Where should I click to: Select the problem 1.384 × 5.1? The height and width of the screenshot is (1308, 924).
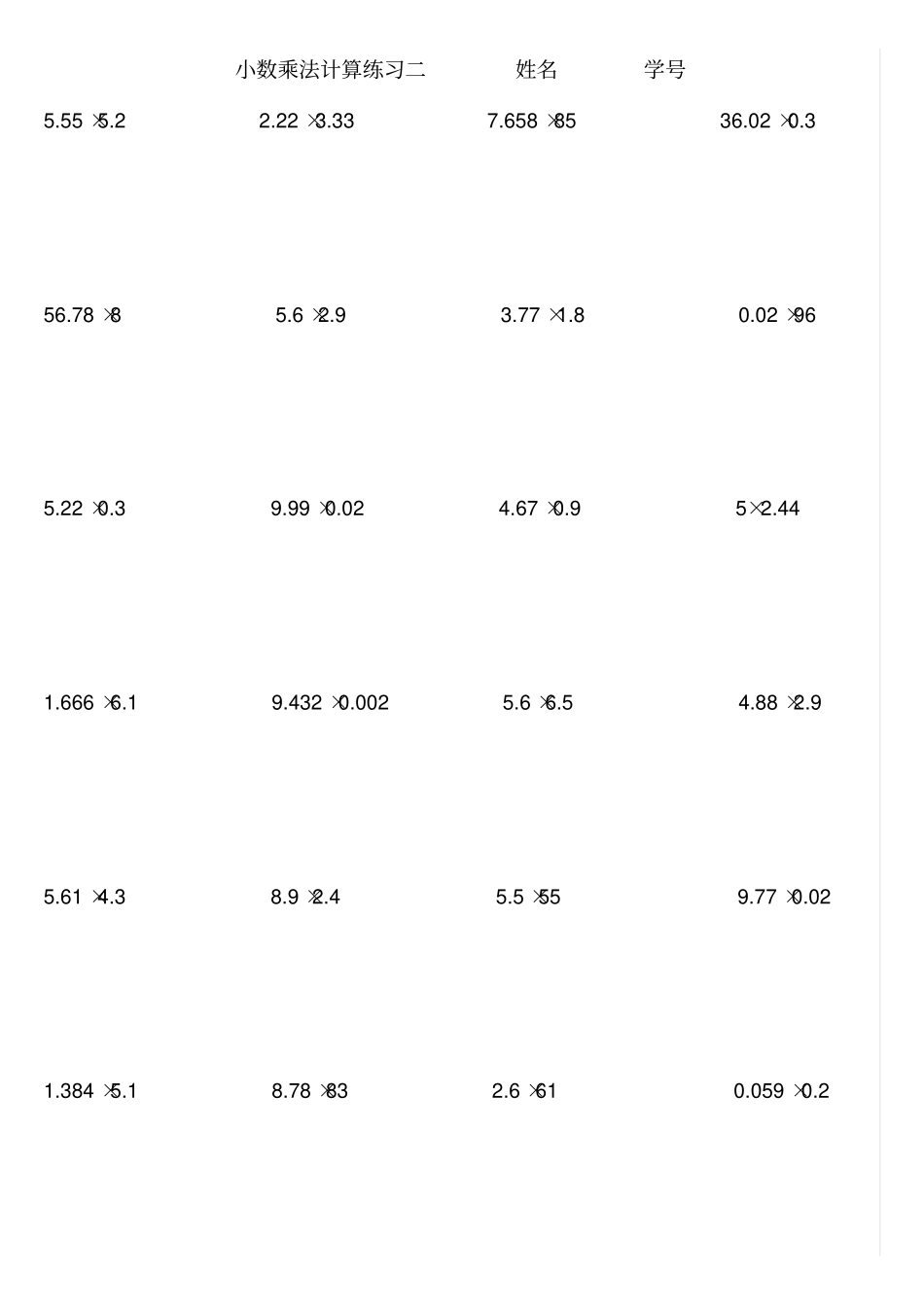click(90, 1091)
